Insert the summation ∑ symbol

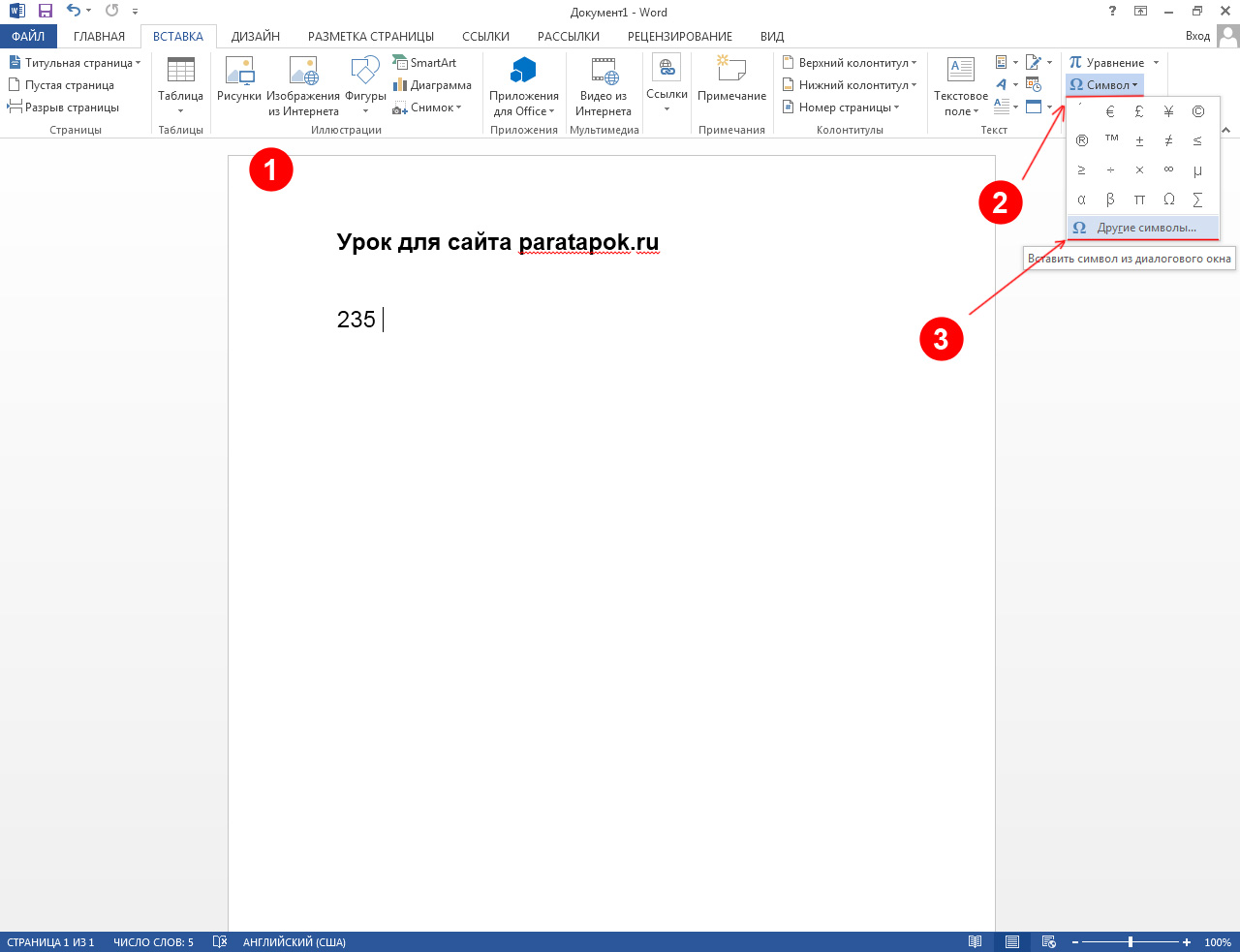tap(1198, 200)
